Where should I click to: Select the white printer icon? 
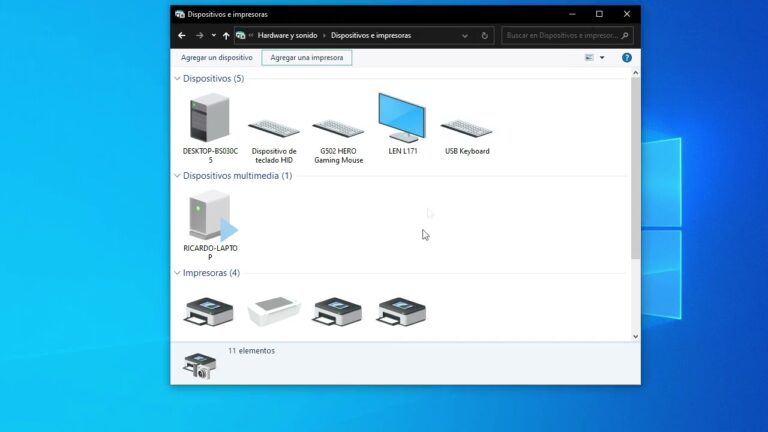pyautogui.click(x=273, y=311)
